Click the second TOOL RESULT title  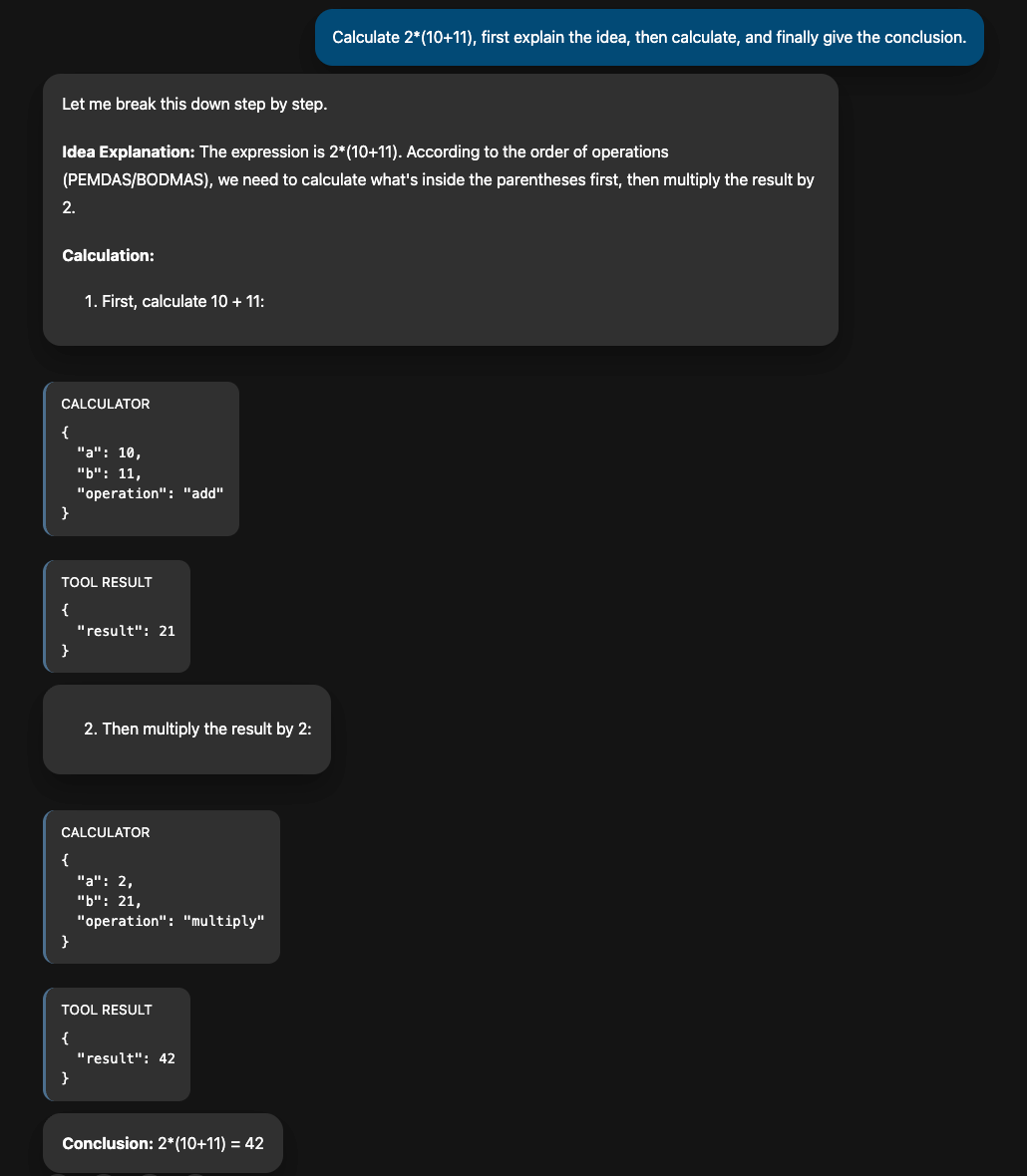pyautogui.click(x=107, y=1010)
